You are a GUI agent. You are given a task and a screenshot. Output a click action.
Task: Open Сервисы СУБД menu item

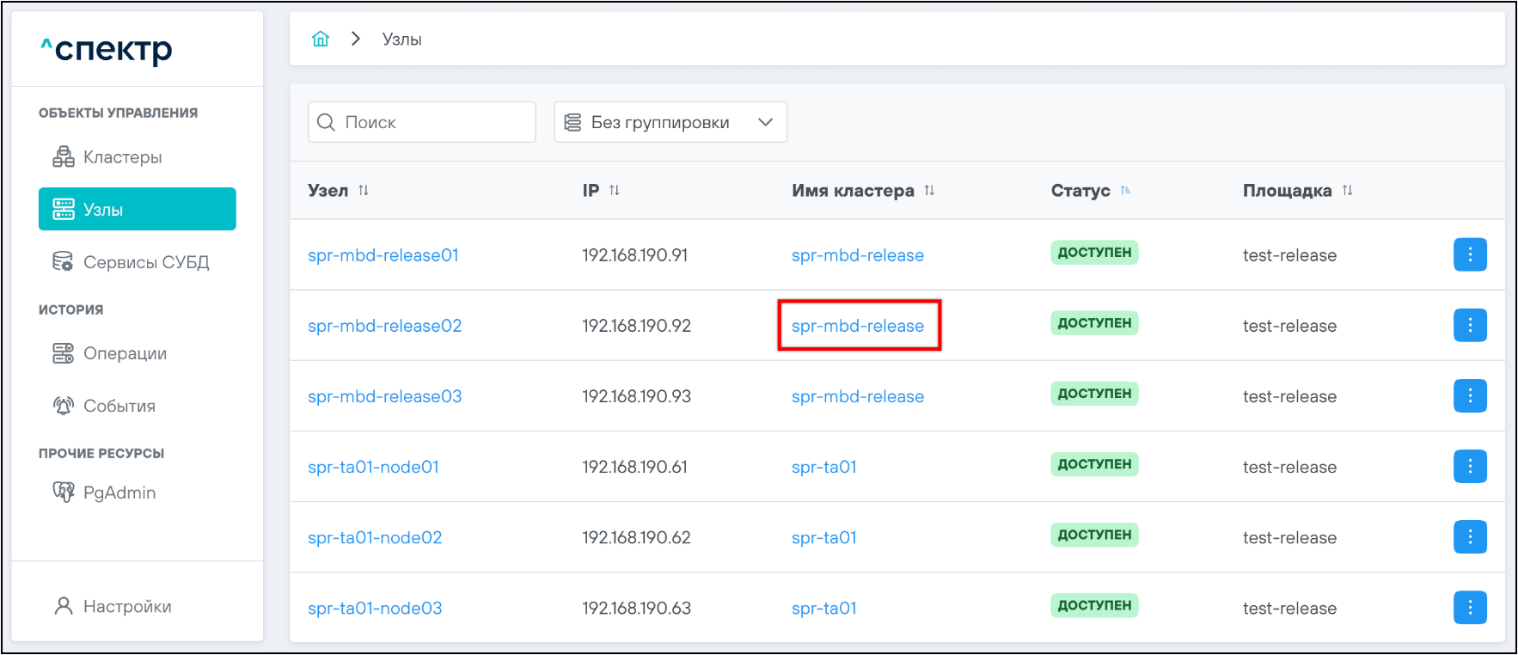pos(146,263)
